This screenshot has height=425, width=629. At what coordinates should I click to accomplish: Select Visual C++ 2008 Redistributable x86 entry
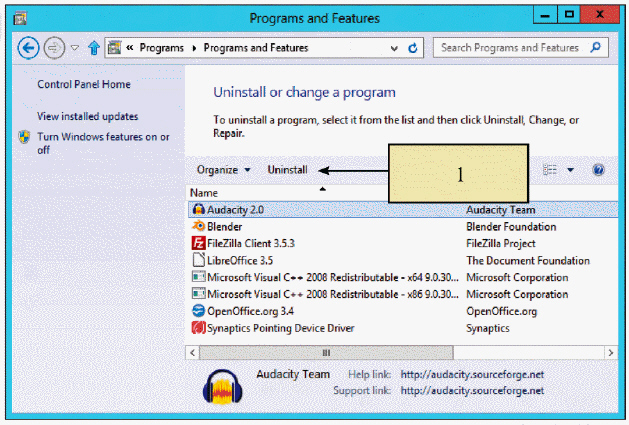tap(333, 295)
